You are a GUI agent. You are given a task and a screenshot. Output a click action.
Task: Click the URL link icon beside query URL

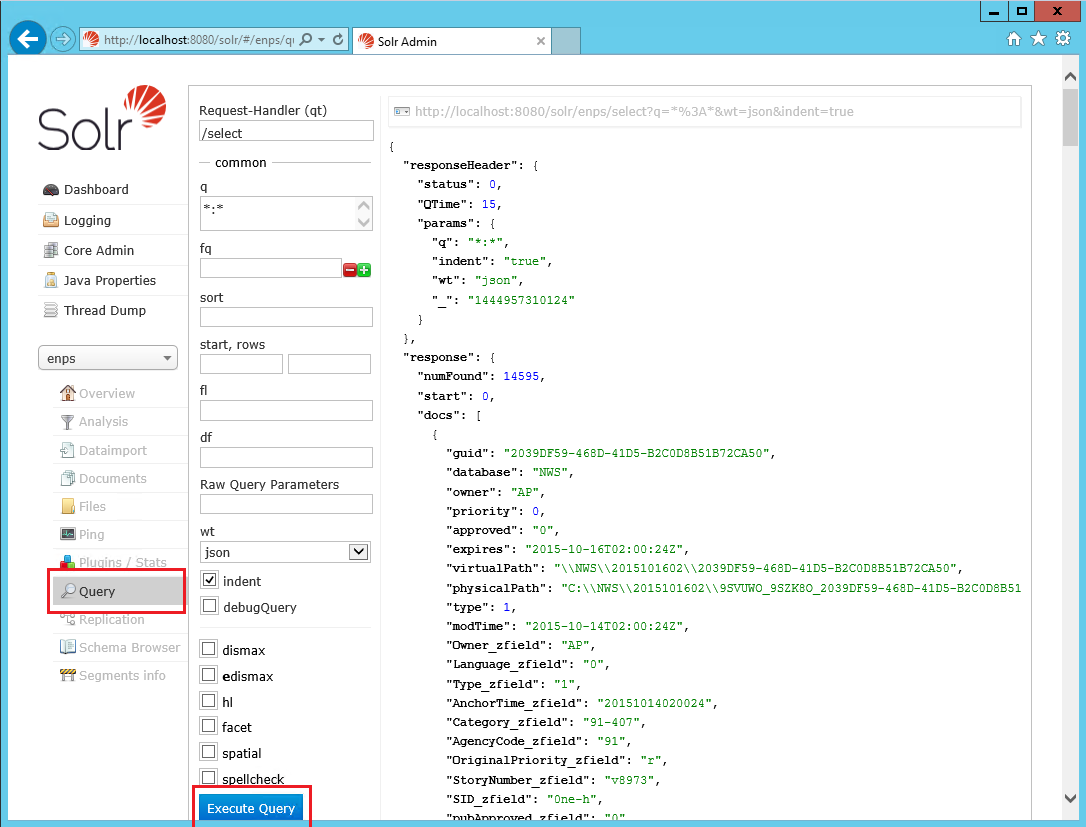(402, 112)
